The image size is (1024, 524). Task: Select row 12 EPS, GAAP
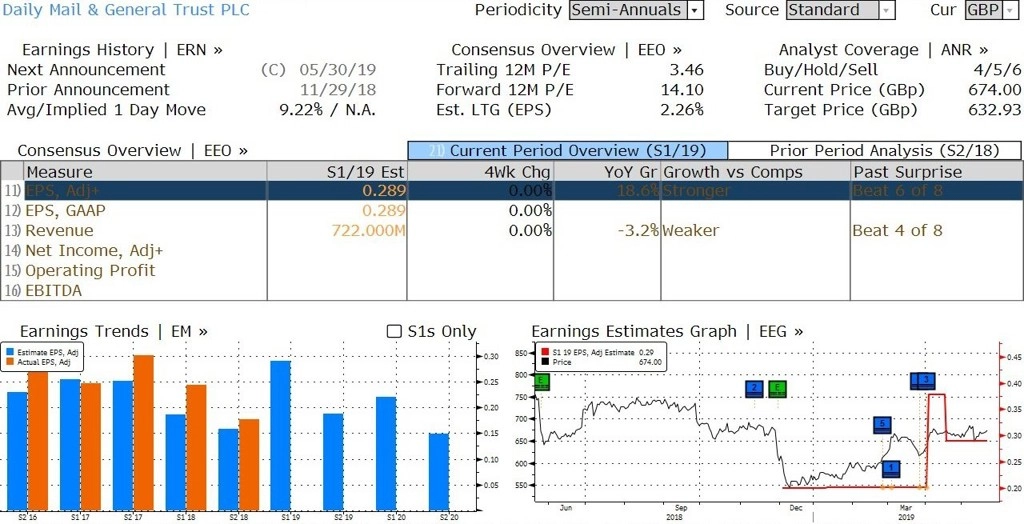(x=512, y=210)
